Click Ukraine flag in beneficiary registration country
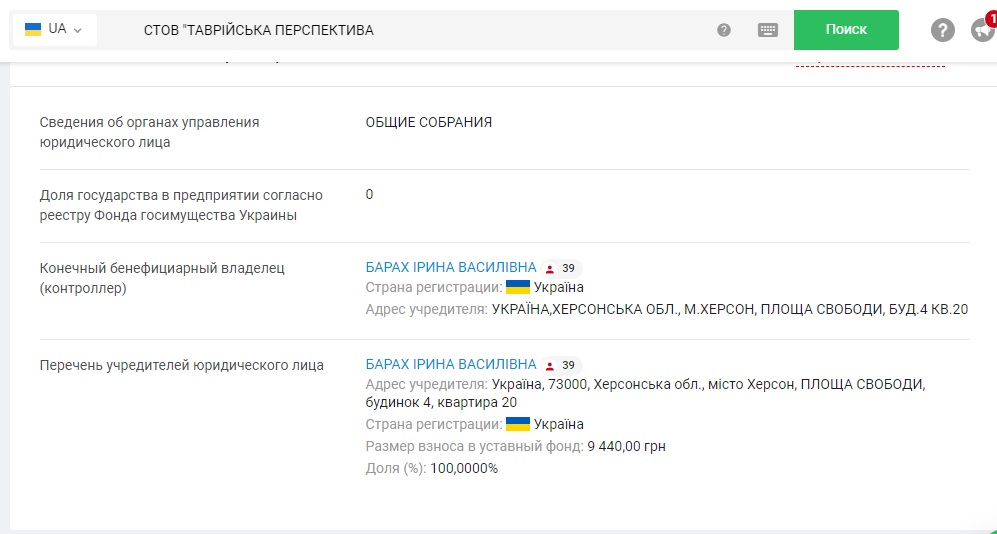This screenshot has height=534, width=997. [x=518, y=288]
